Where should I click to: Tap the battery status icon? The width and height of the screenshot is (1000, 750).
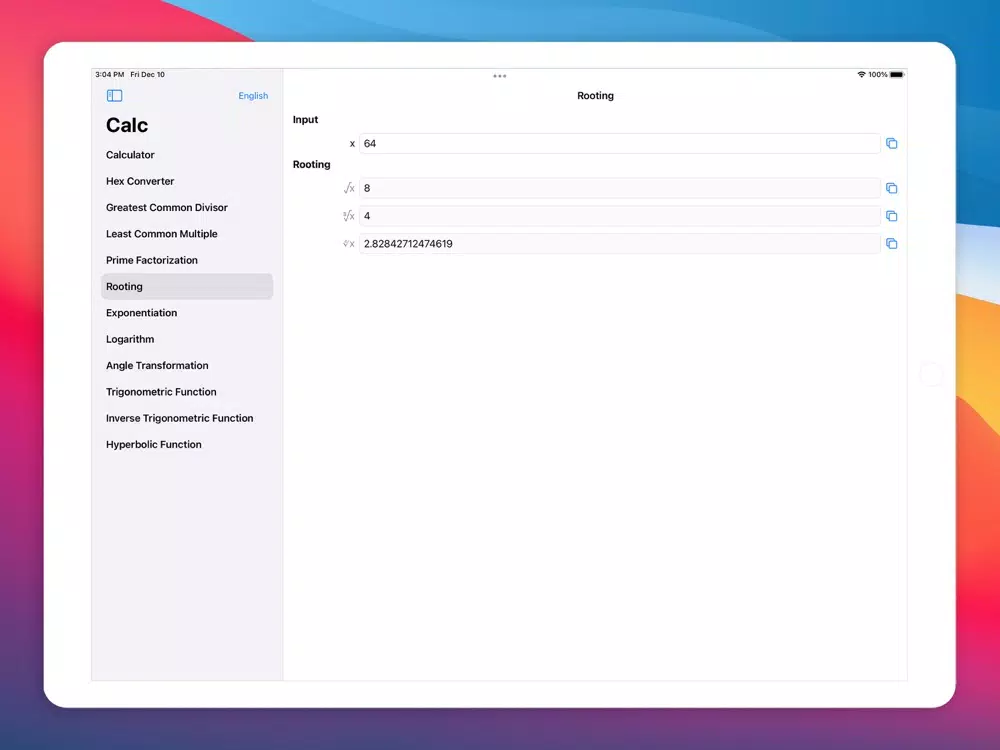[897, 75]
